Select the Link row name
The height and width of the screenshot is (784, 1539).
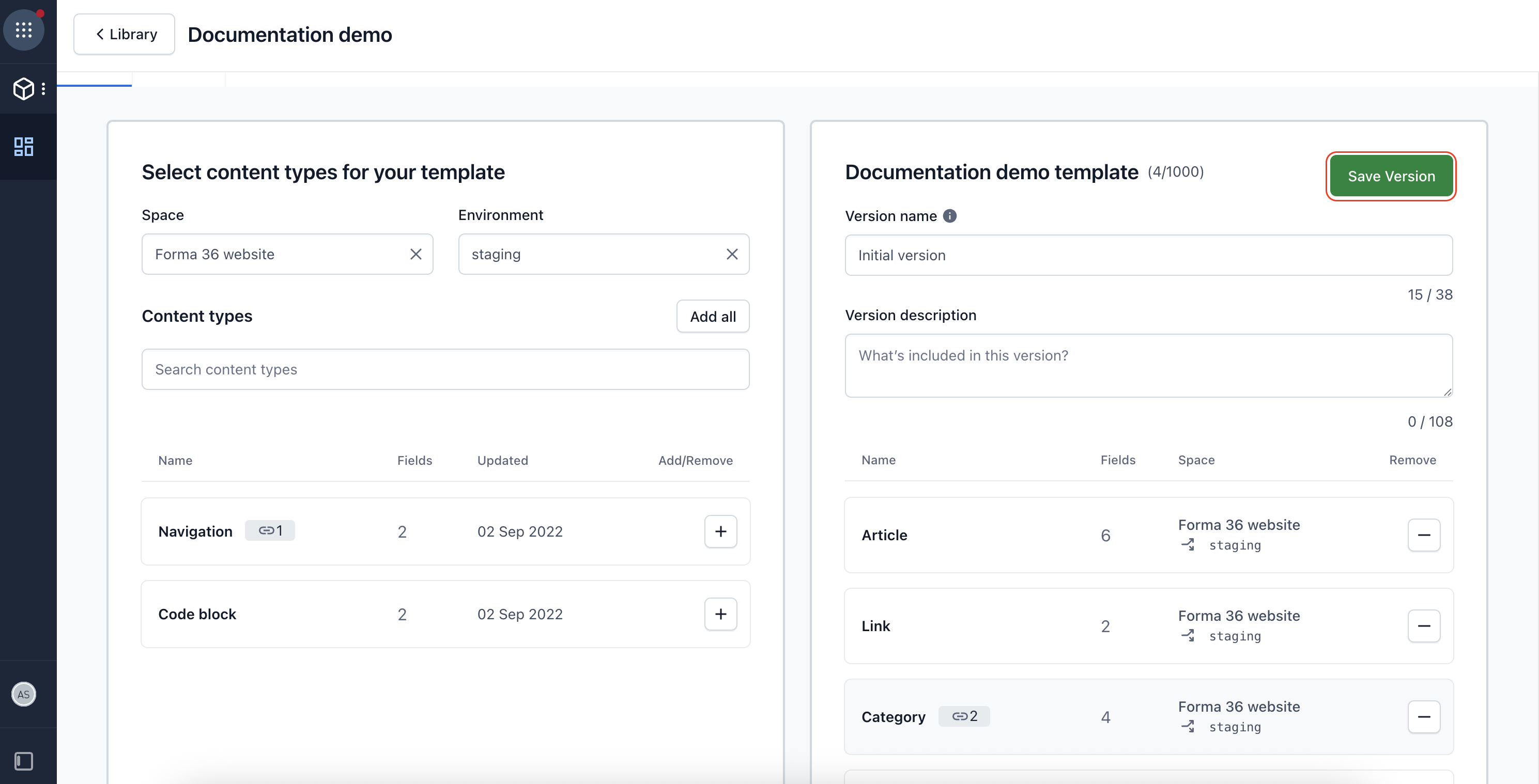(x=876, y=626)
